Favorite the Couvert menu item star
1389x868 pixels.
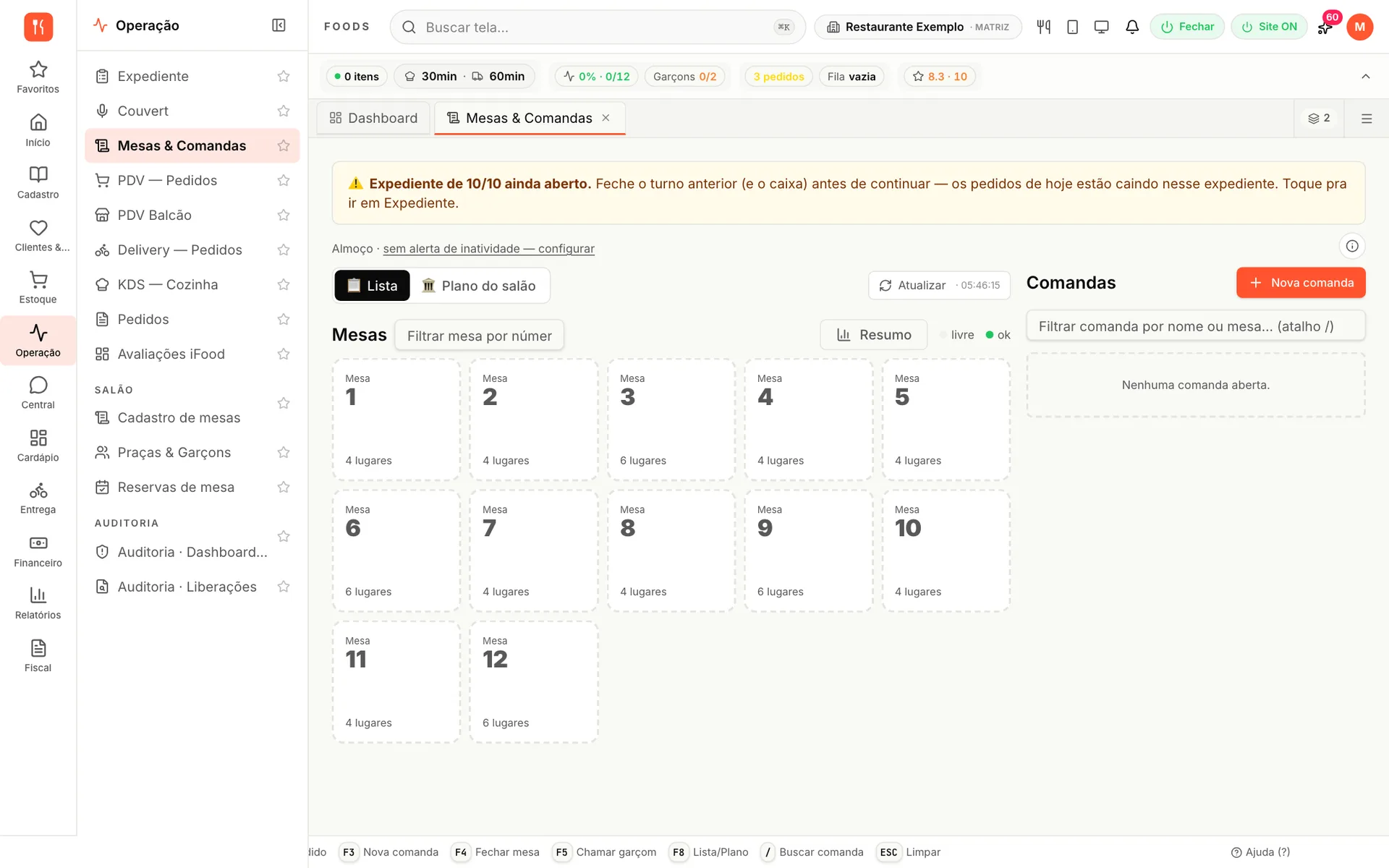coord(284,111)
